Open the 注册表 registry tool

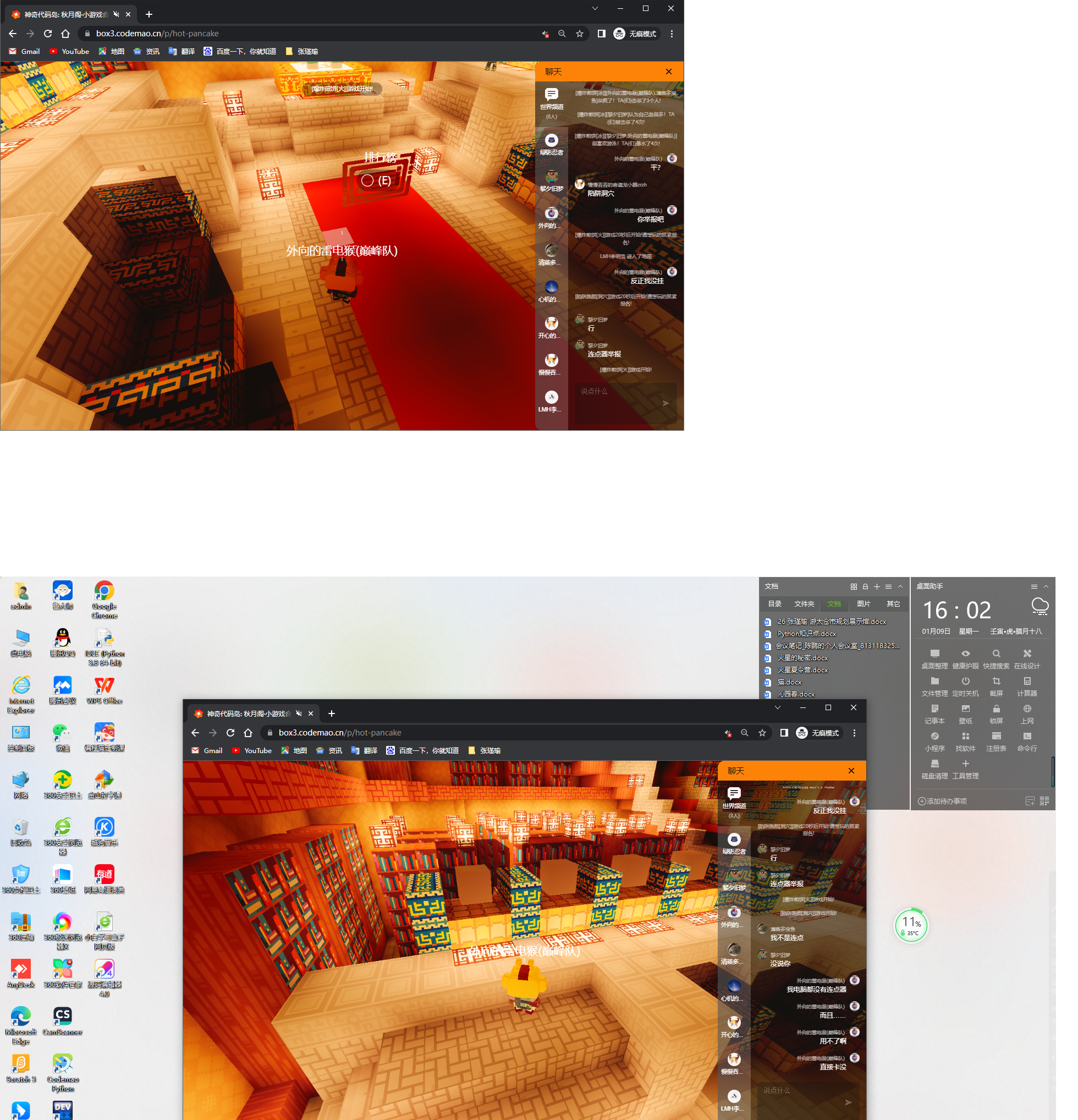[x=996, y=741]
